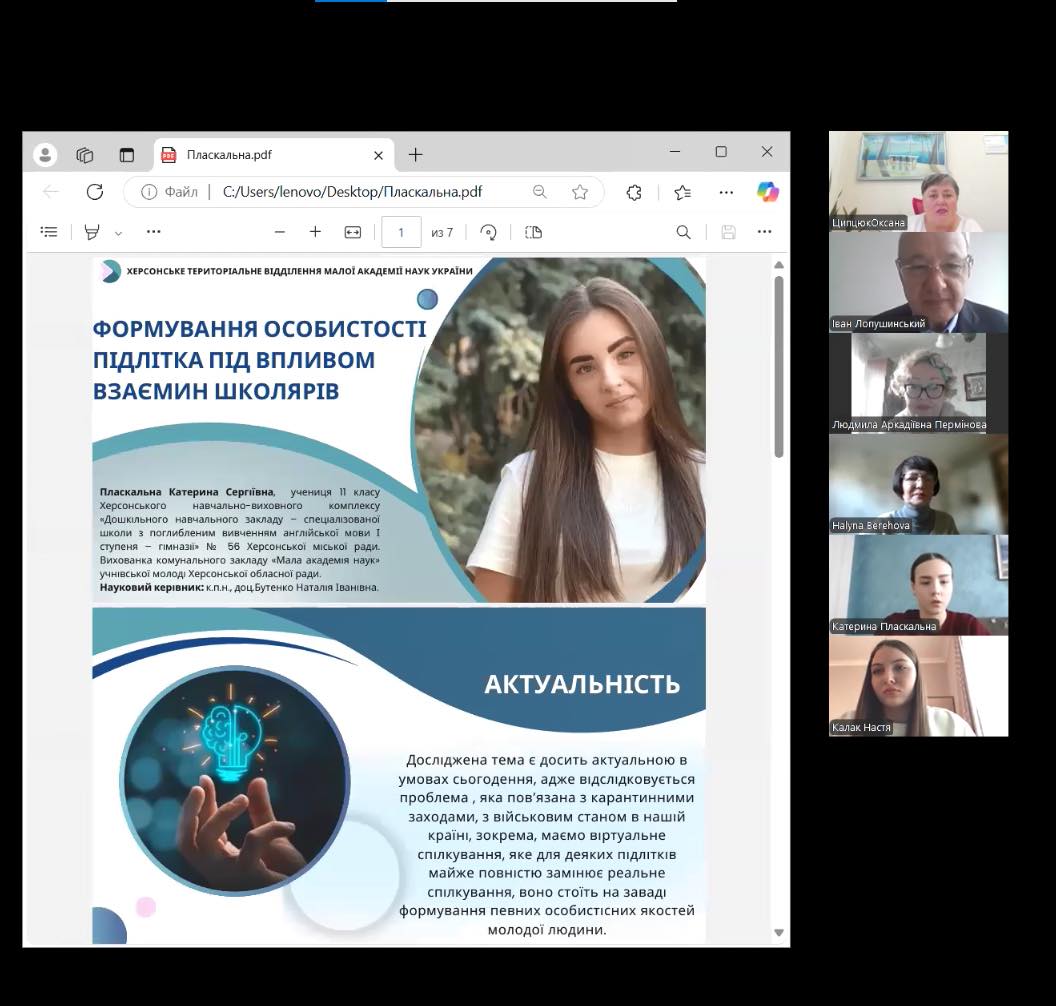Zoom out the PDF with minus button
This screenshot has height=1006, width=1056.
tap(280, 232)
